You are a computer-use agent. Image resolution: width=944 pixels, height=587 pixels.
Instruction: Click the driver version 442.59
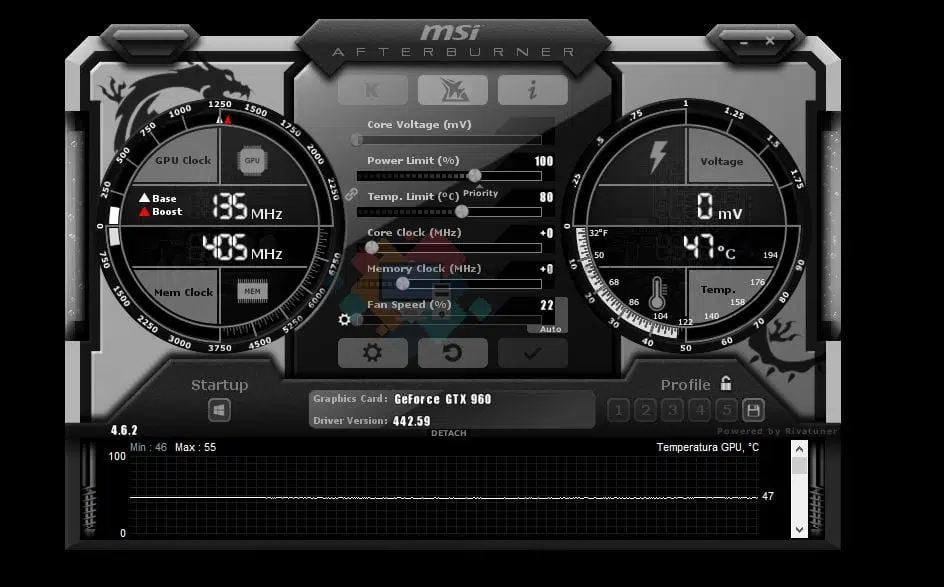[412, 421]
